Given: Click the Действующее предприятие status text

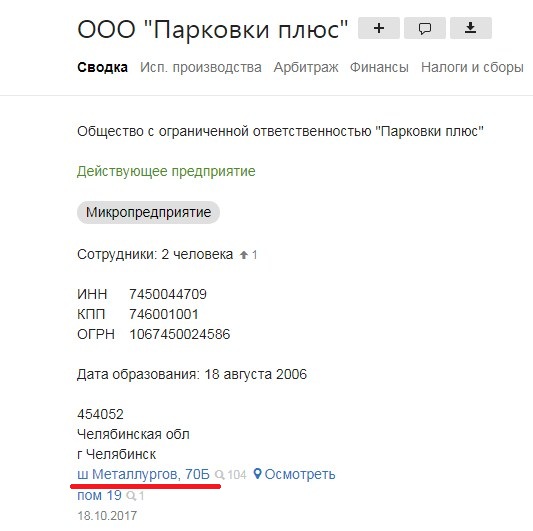Looking at the screenshot, I should [166, 171].
